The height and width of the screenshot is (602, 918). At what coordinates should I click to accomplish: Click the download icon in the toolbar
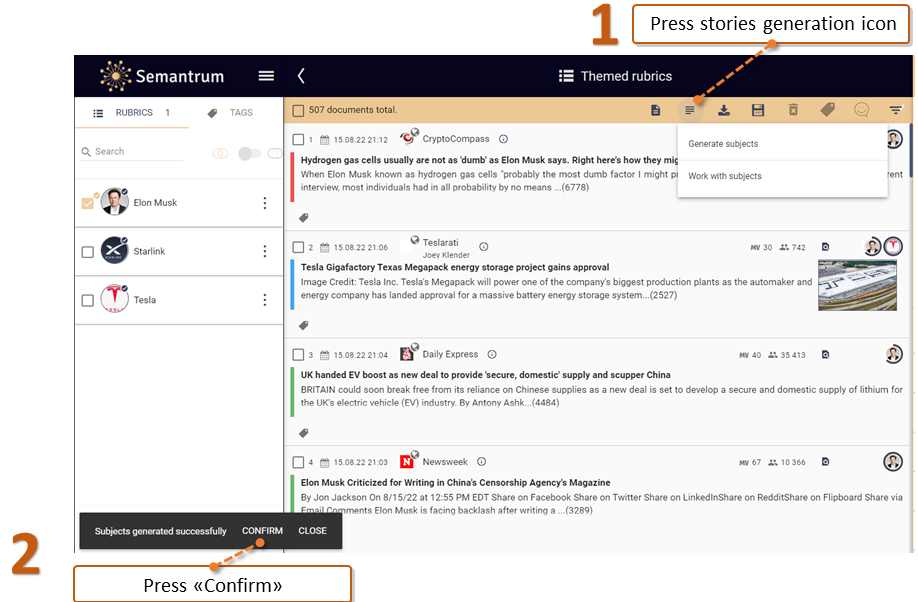click(724, 110)
